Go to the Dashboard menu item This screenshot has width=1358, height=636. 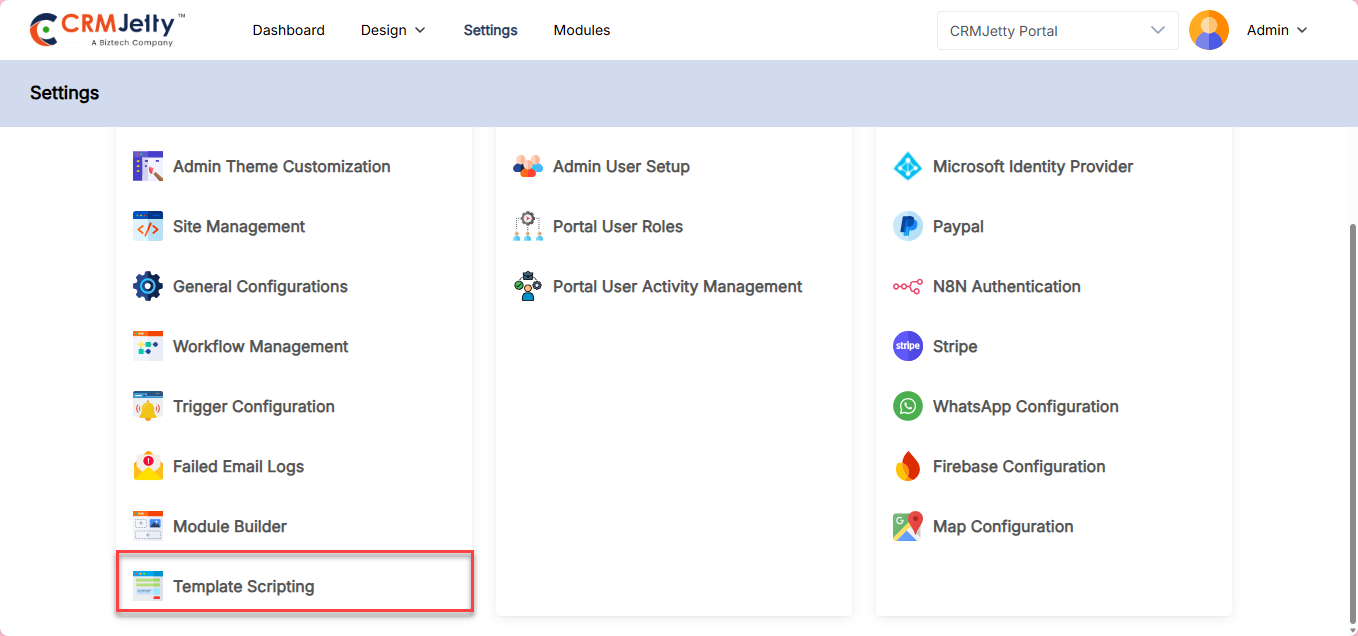288,30
